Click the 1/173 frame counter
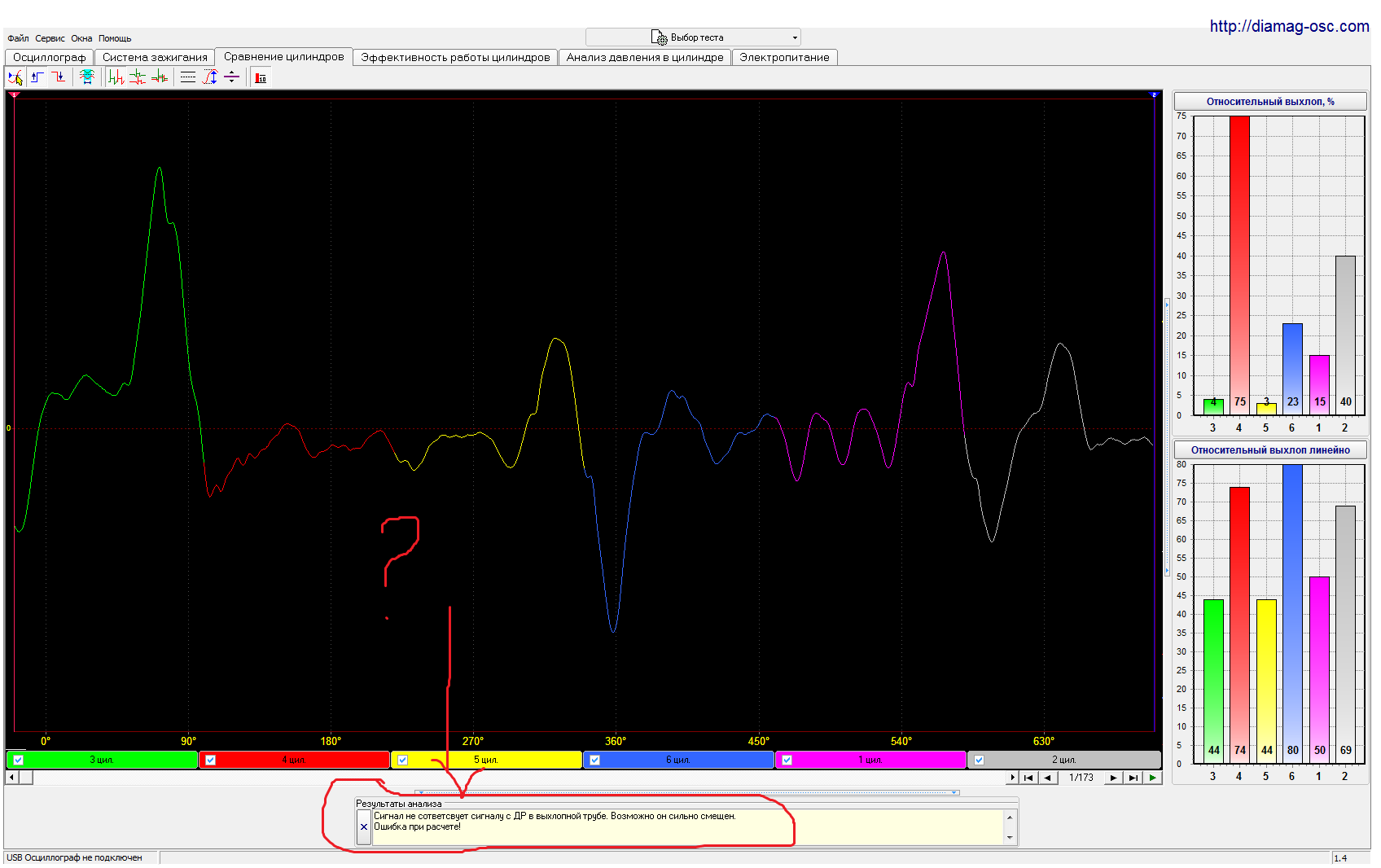The image size is (1381, 868). (x=1081, y=778)
